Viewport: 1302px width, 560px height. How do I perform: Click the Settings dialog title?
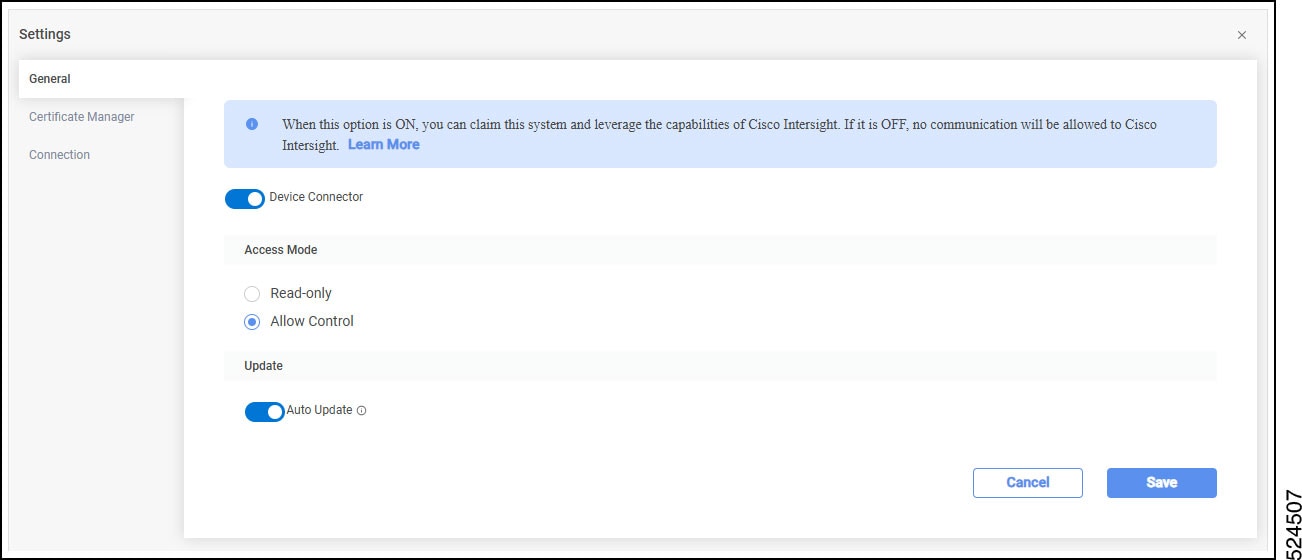pos(45,34)
